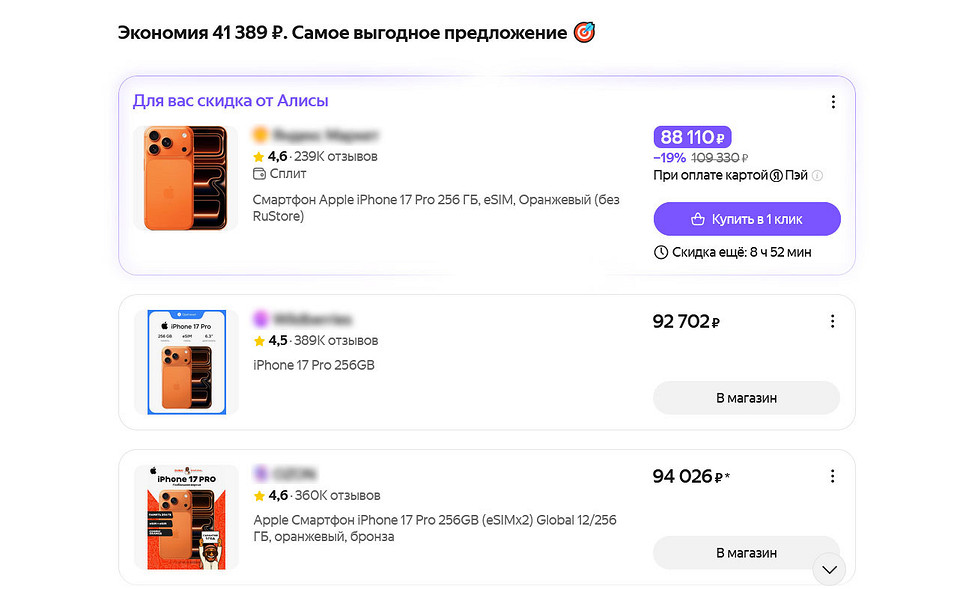
Task: Open options menu on the 94 026 ₽ offer
Action: coord(833,476)
